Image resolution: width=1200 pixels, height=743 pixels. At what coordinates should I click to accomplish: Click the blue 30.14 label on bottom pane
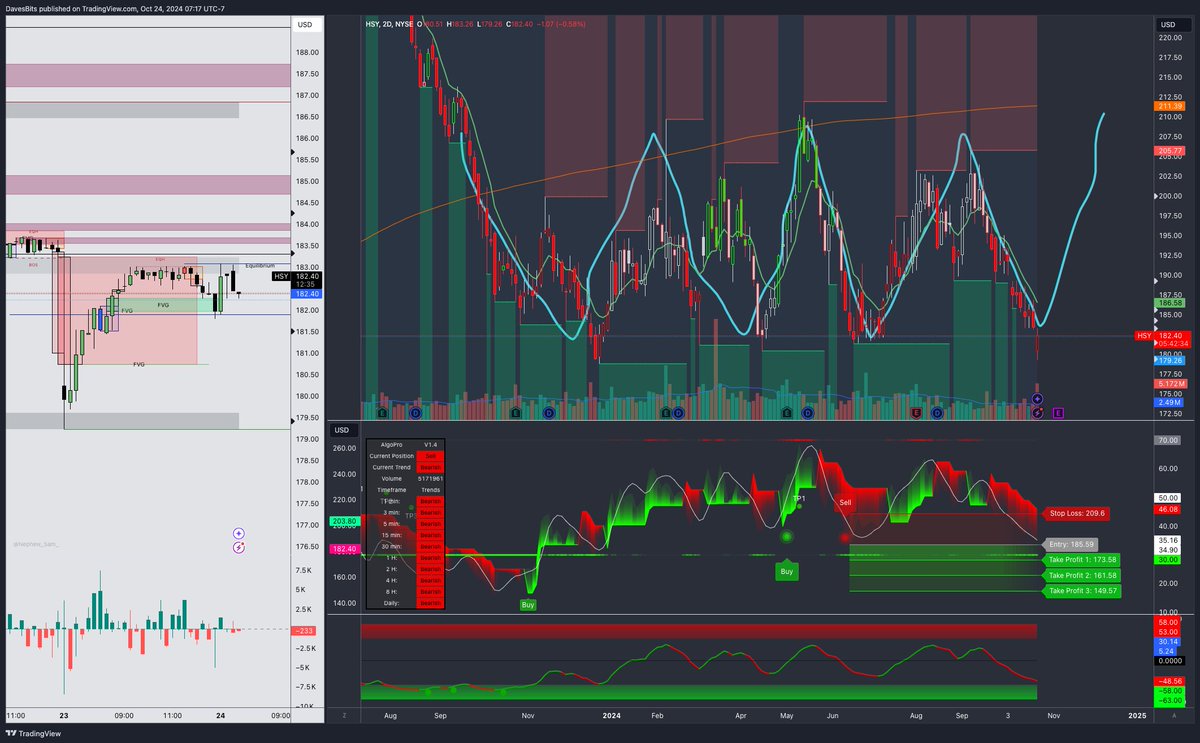[1167, 642]
